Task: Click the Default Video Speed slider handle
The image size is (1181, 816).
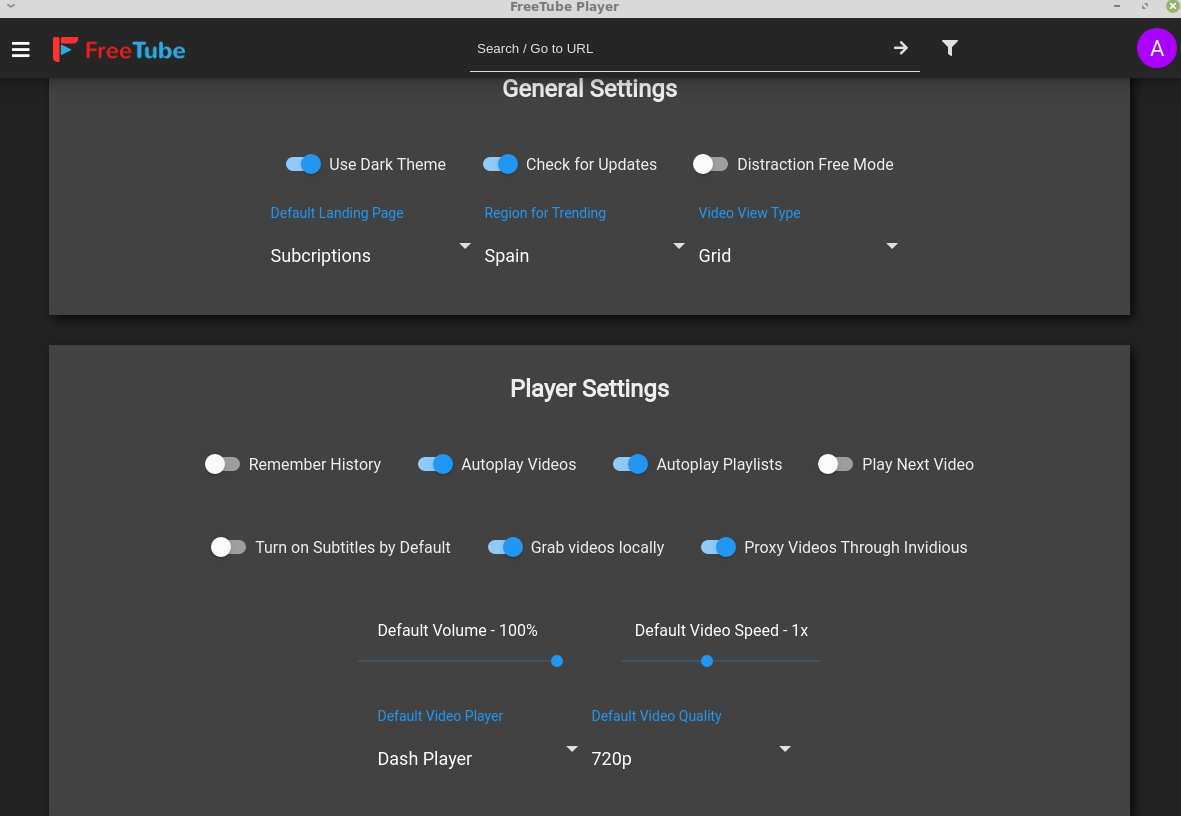Action: [x=706, y=661]
